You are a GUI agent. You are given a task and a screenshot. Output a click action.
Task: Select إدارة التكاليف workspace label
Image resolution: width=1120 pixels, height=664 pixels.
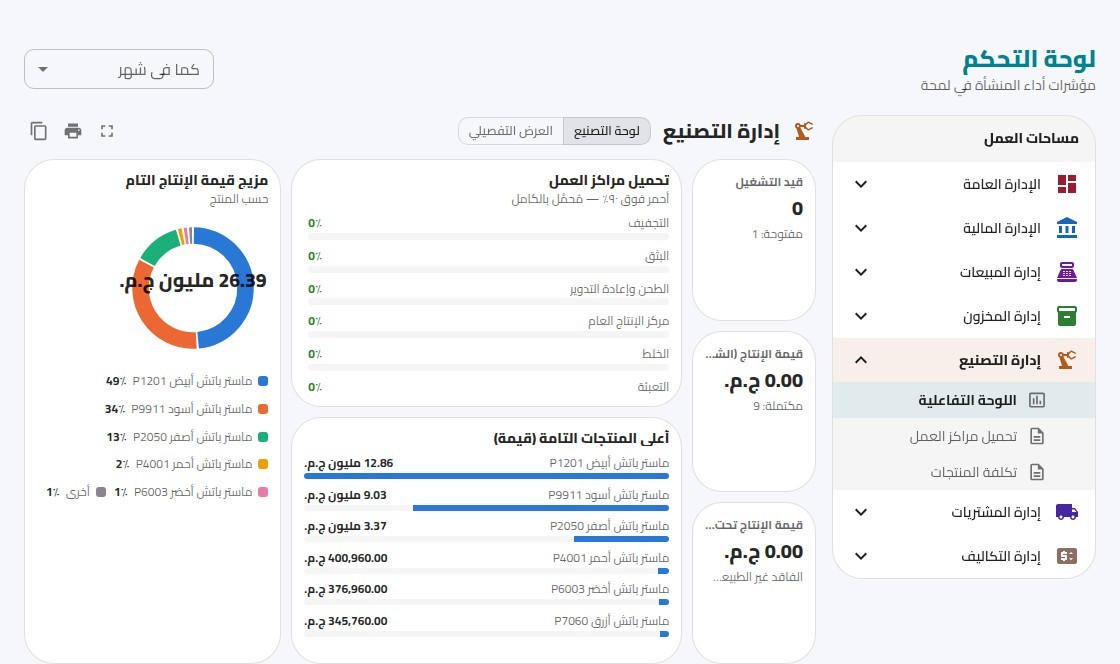pos(1001,557)
